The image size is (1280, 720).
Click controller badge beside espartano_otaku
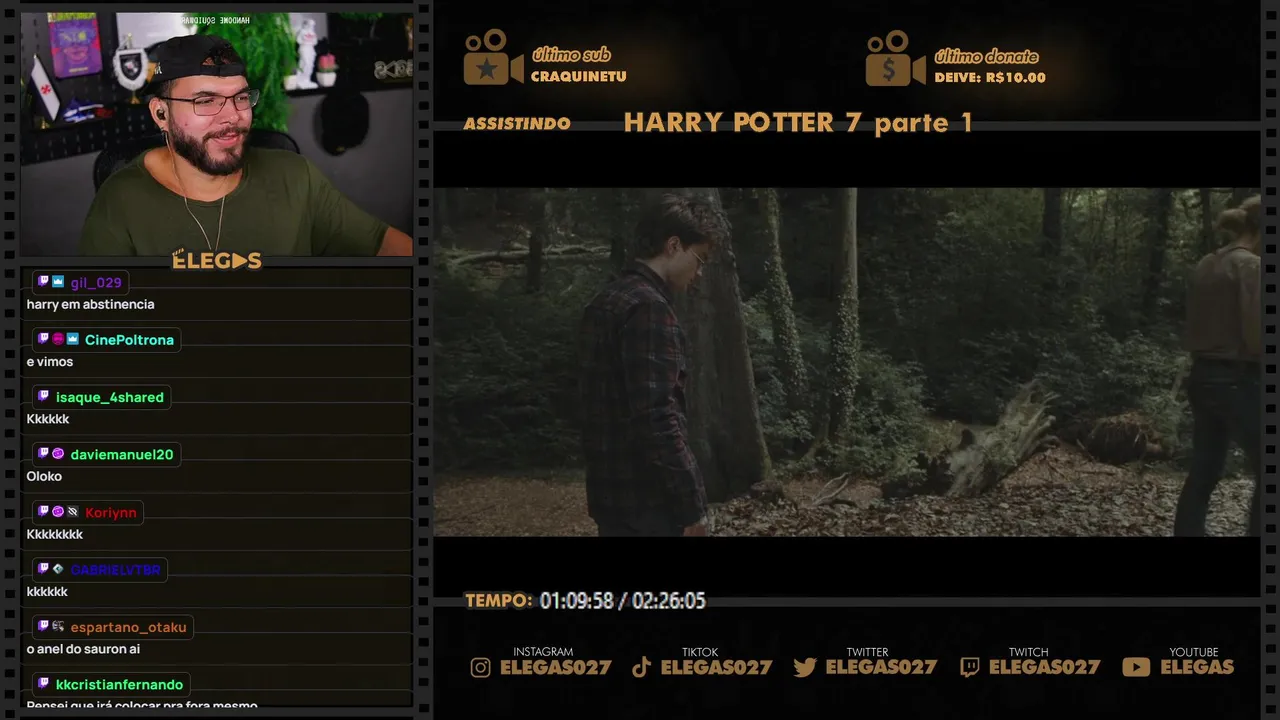(58, 627)
